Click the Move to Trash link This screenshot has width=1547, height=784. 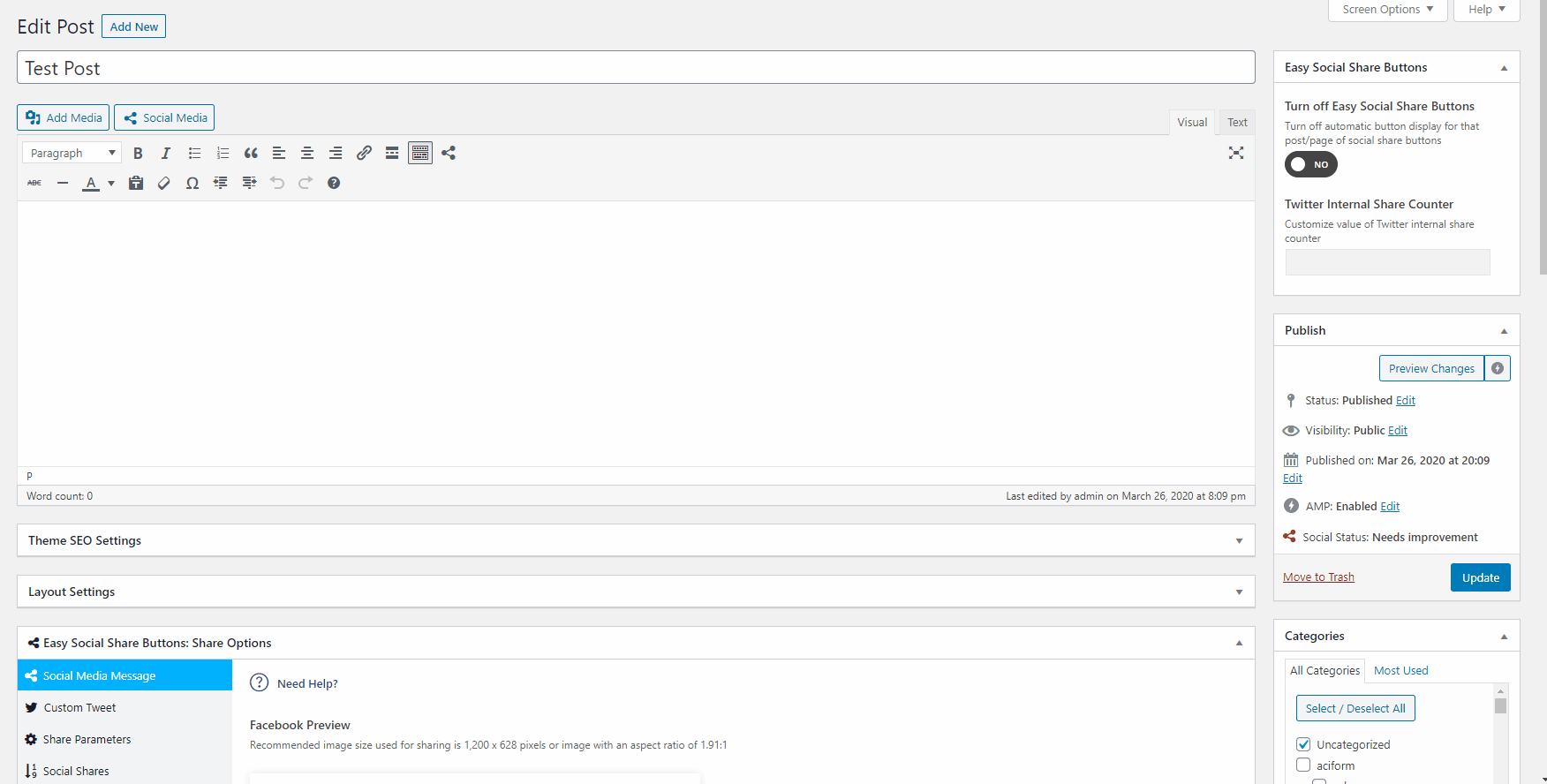[1318, 577]
